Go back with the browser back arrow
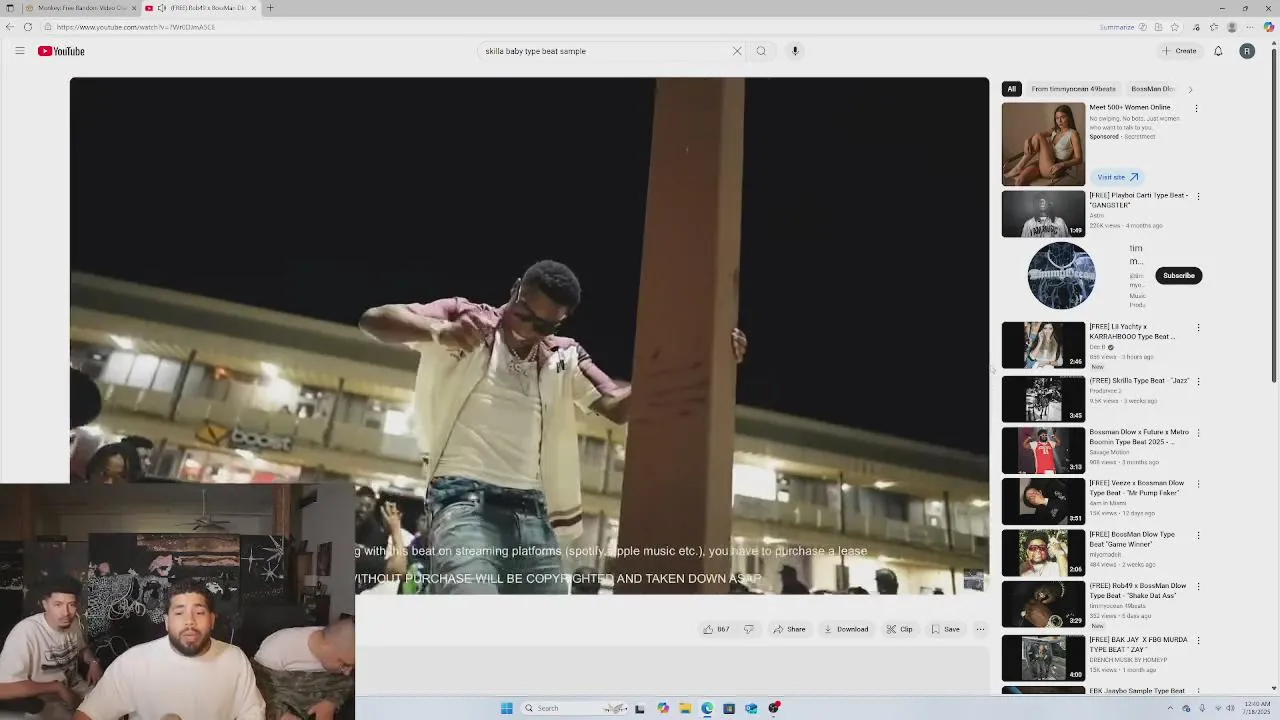 [10, 27]
